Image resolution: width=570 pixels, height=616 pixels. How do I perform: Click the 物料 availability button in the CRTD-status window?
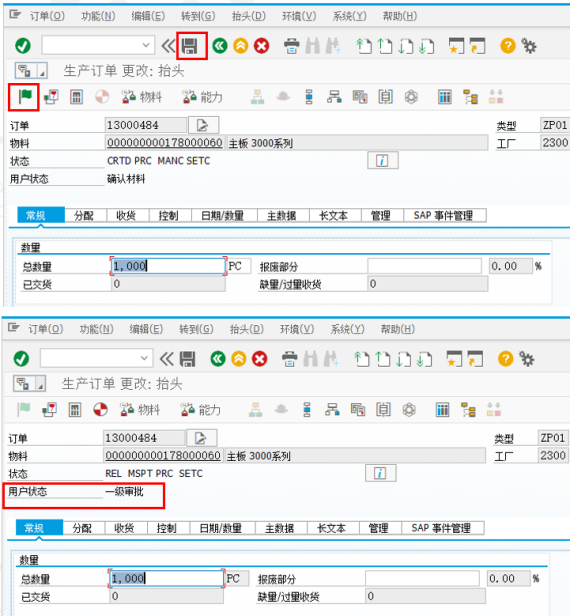(141, 97)
